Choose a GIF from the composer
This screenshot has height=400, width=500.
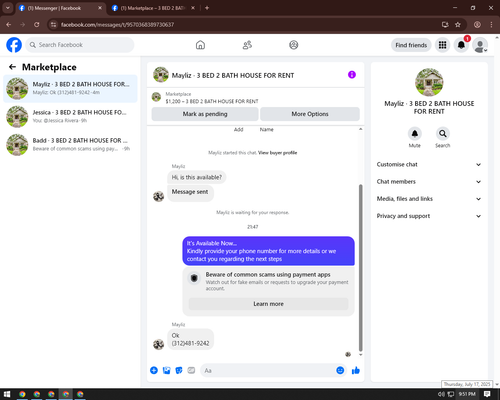tap(191, 370)
